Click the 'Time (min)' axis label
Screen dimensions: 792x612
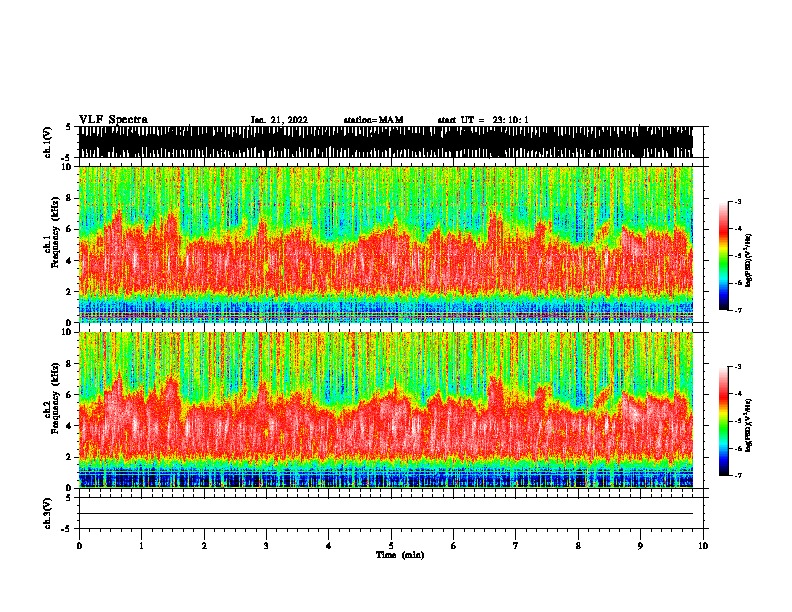(x=400, y=555)
